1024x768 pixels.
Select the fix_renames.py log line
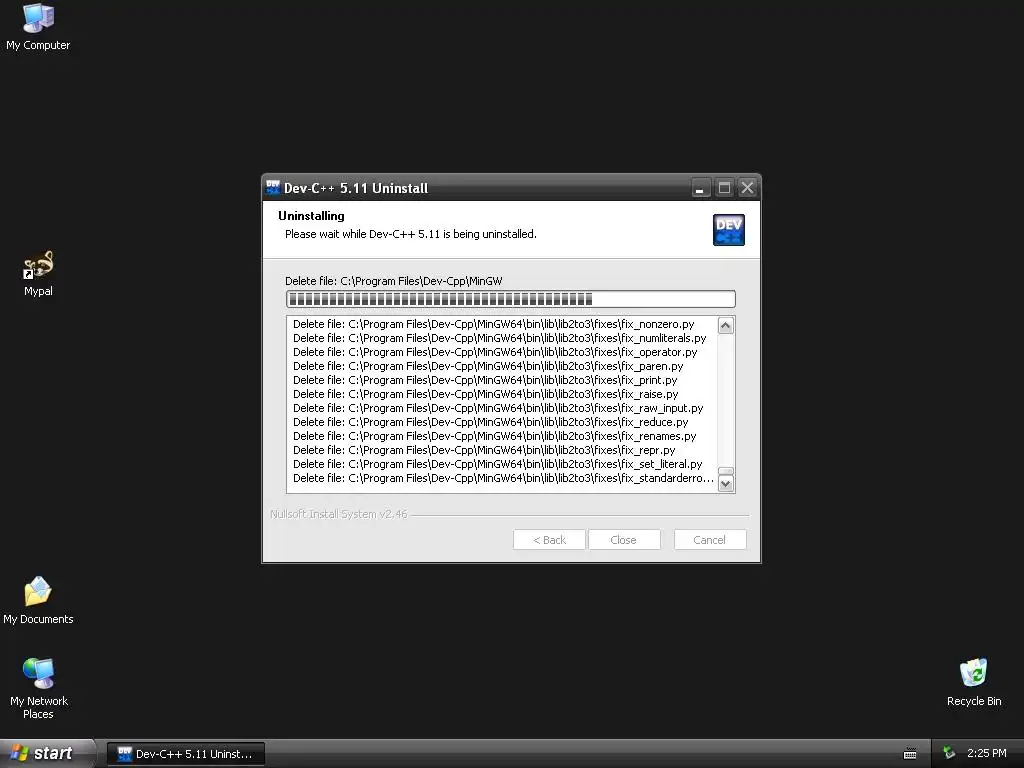point(494,436)
